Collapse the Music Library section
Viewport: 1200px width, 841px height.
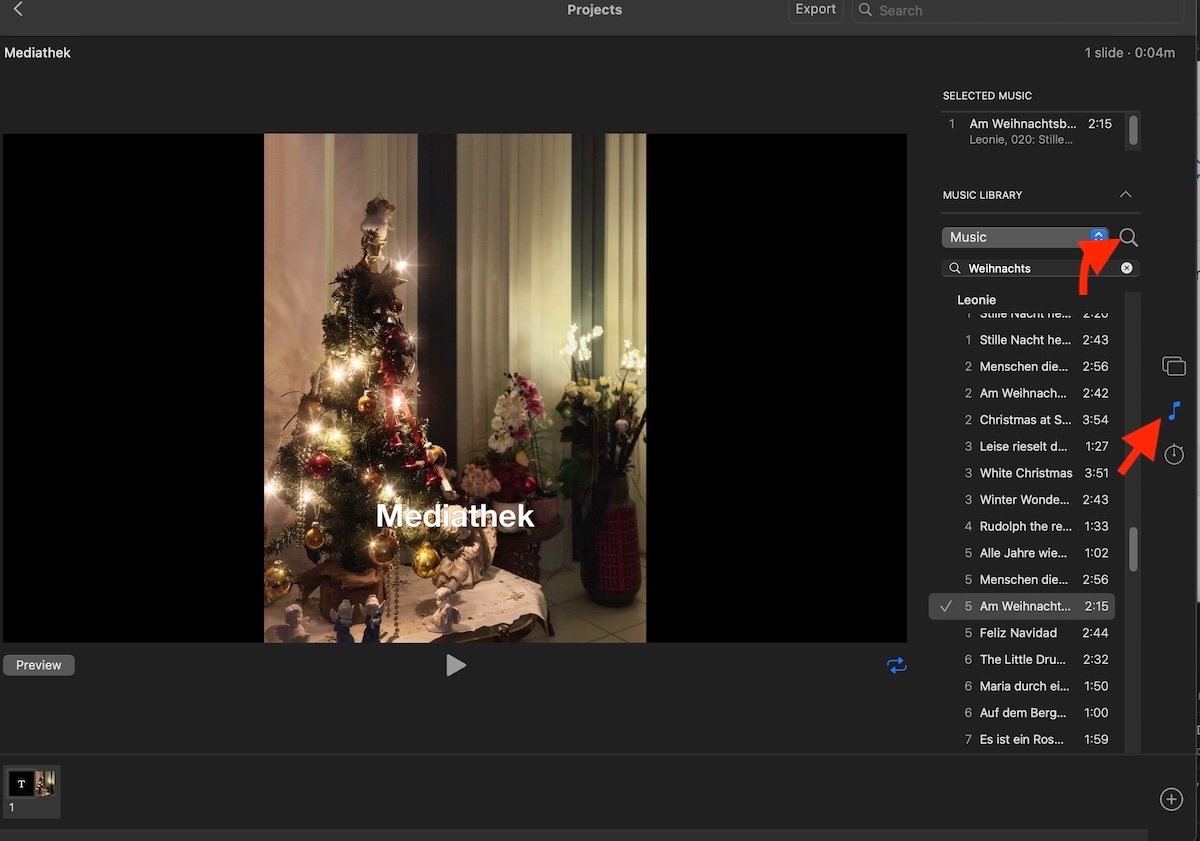point(1126,194)
